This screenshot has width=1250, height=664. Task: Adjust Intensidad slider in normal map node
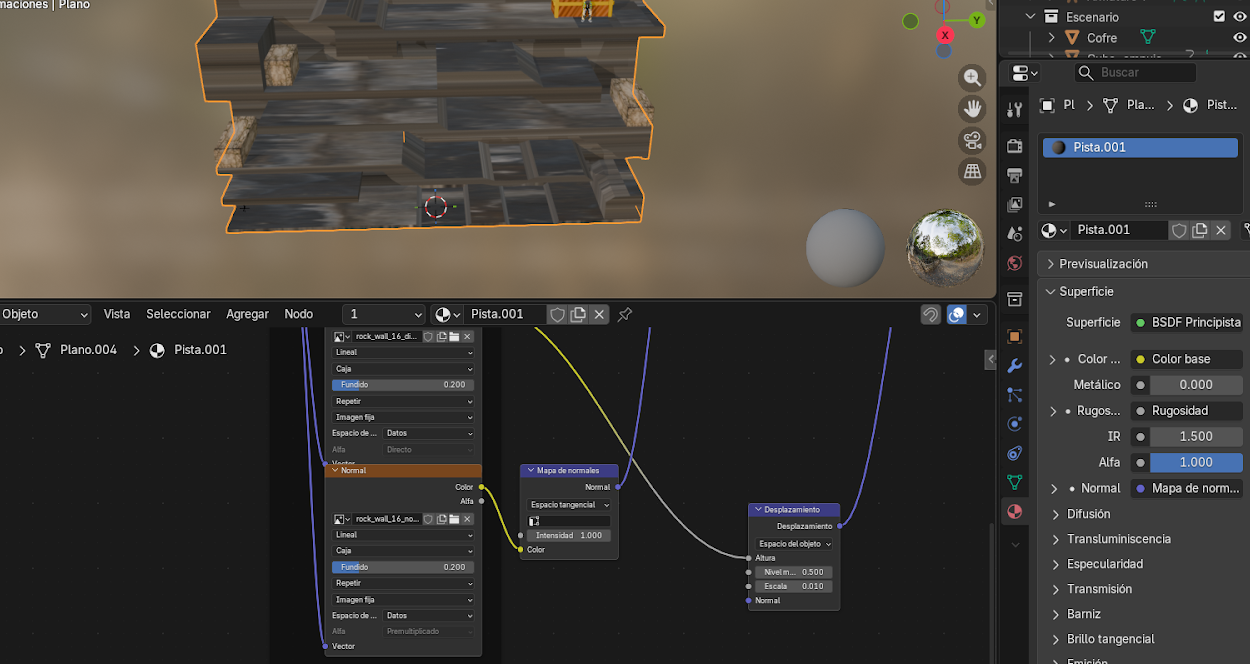pos(568,535)
